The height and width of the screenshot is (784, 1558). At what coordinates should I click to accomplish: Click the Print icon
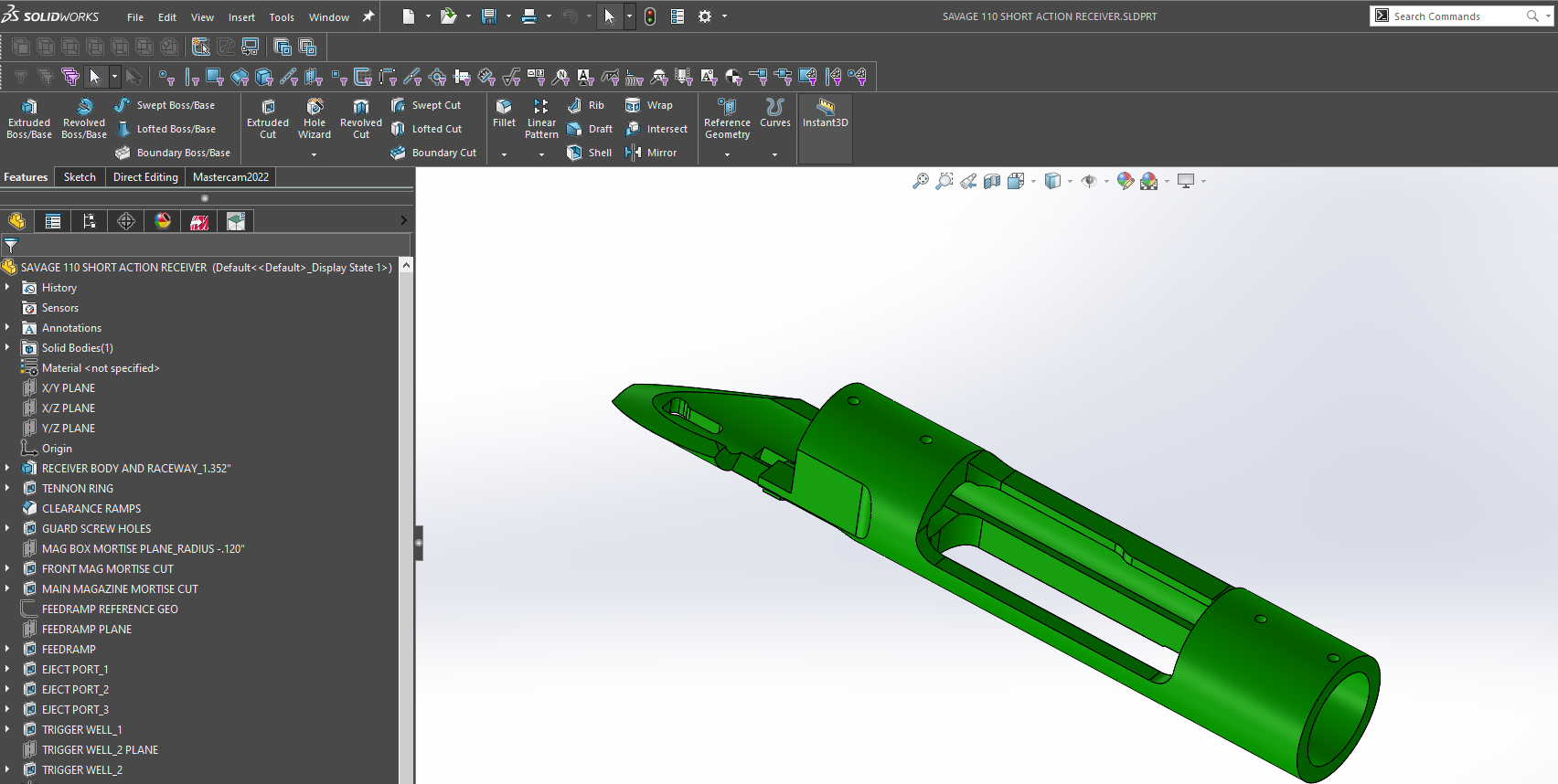529,16
